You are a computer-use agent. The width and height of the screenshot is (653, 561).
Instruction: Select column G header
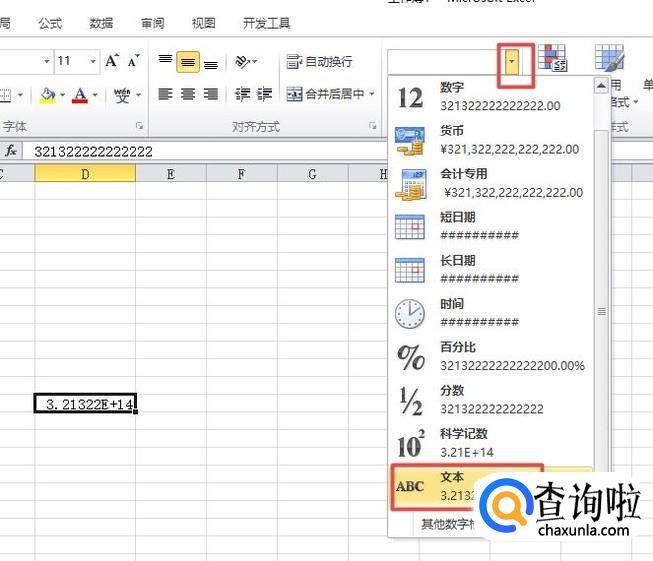(x=312, y=173)
